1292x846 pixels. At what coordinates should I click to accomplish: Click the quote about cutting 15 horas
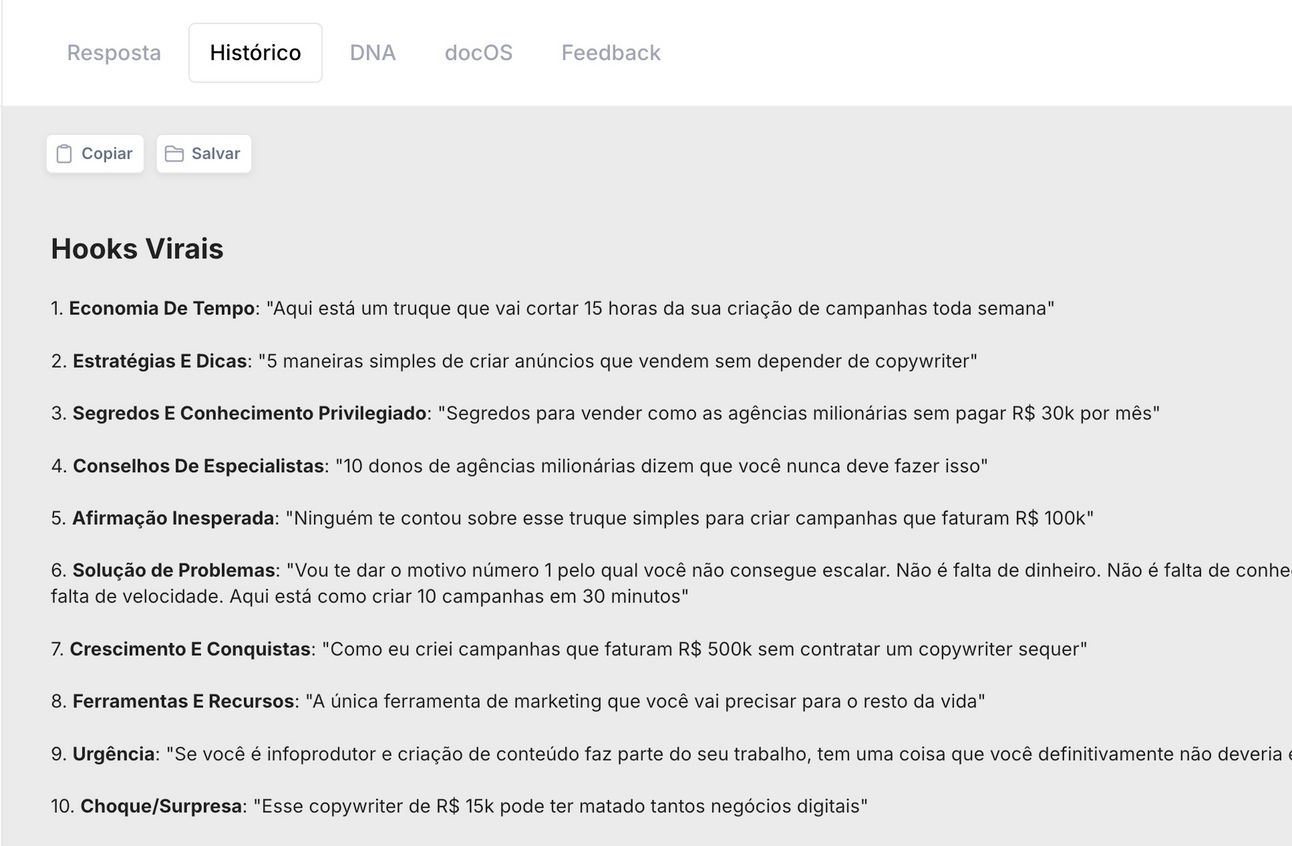660,309
